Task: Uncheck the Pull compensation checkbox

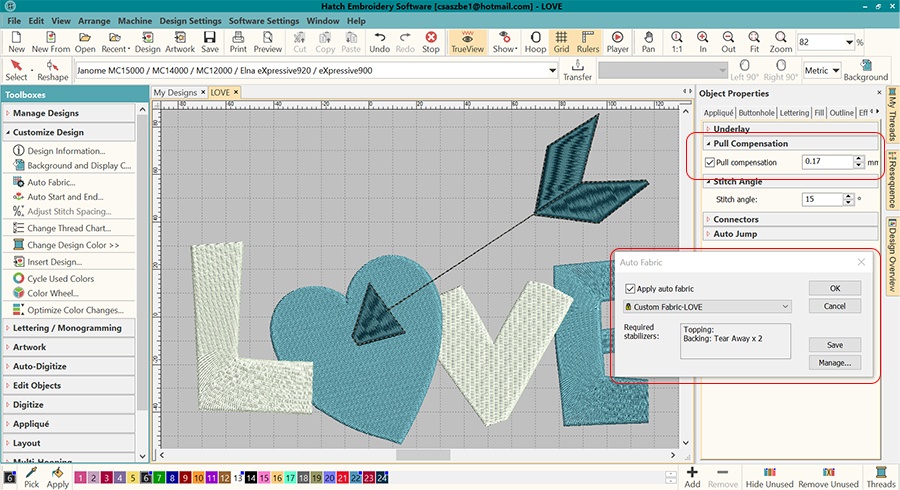Action: pyautogui.click(x=710, y=162)
